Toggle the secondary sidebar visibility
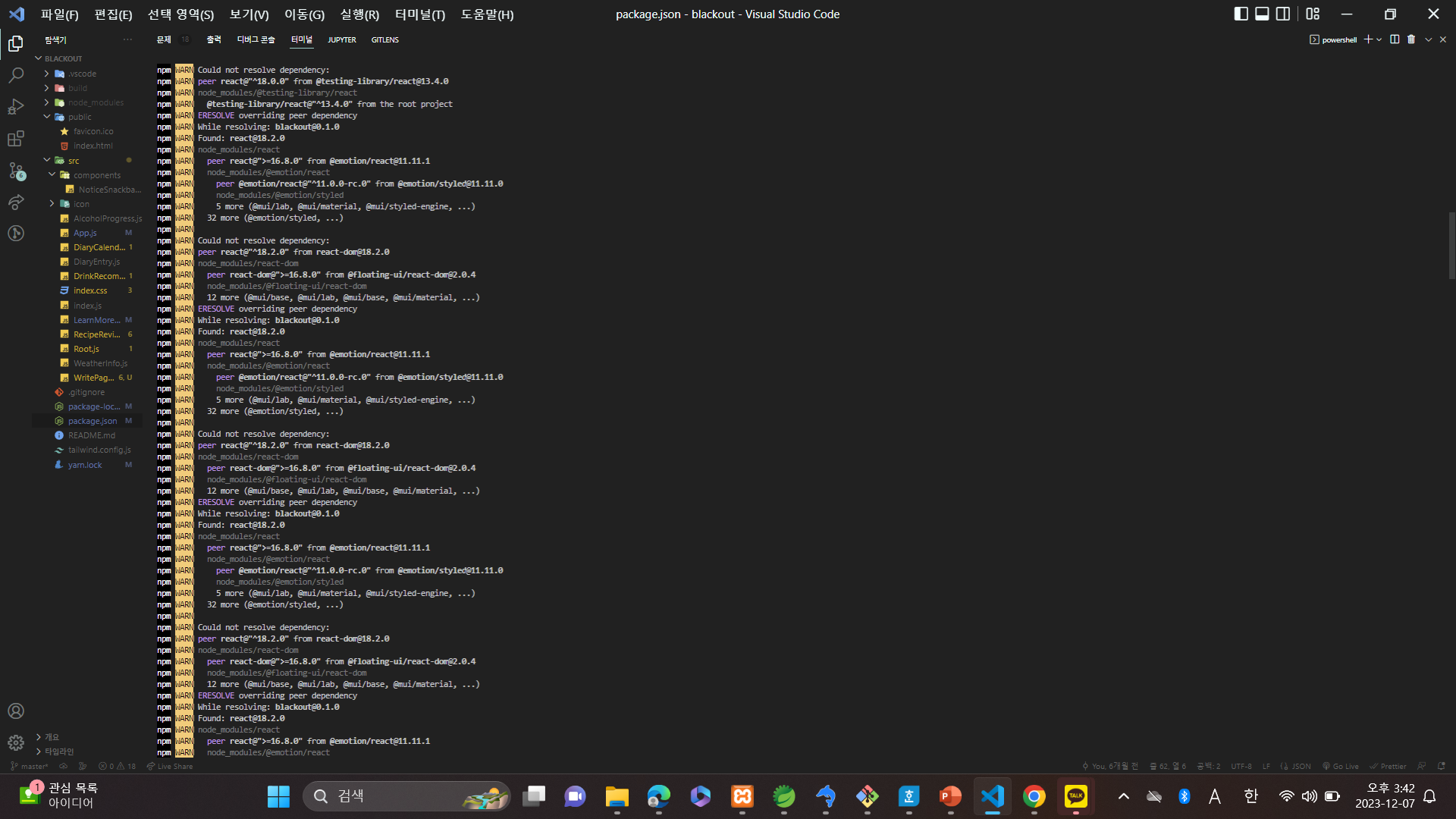 click(1283, 14)
